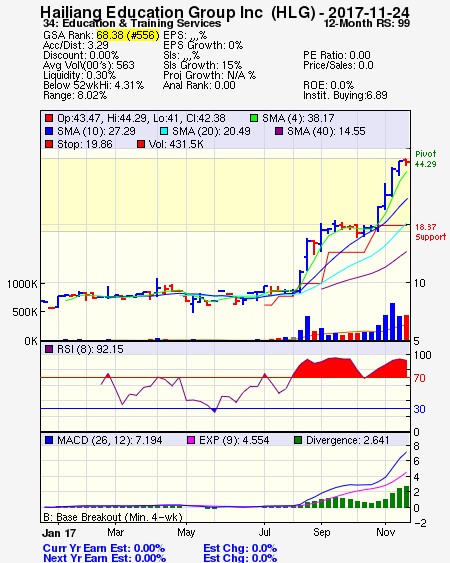The image size is (450, 563).
Task: Click the tallest blue volume bar in November
Action: click(x=393, y=322)
